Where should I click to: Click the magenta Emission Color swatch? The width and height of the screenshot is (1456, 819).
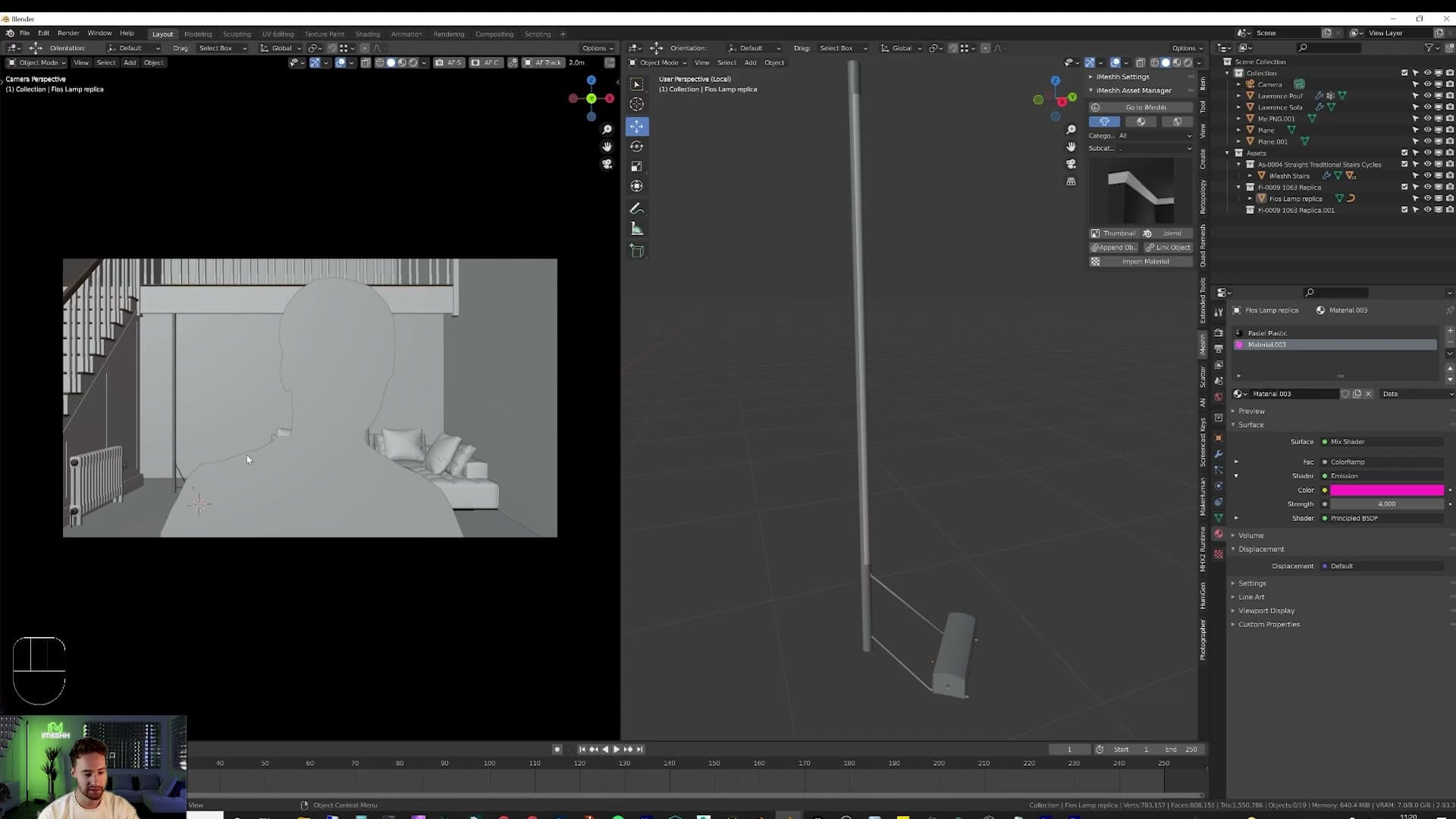tap(1387, 490)
